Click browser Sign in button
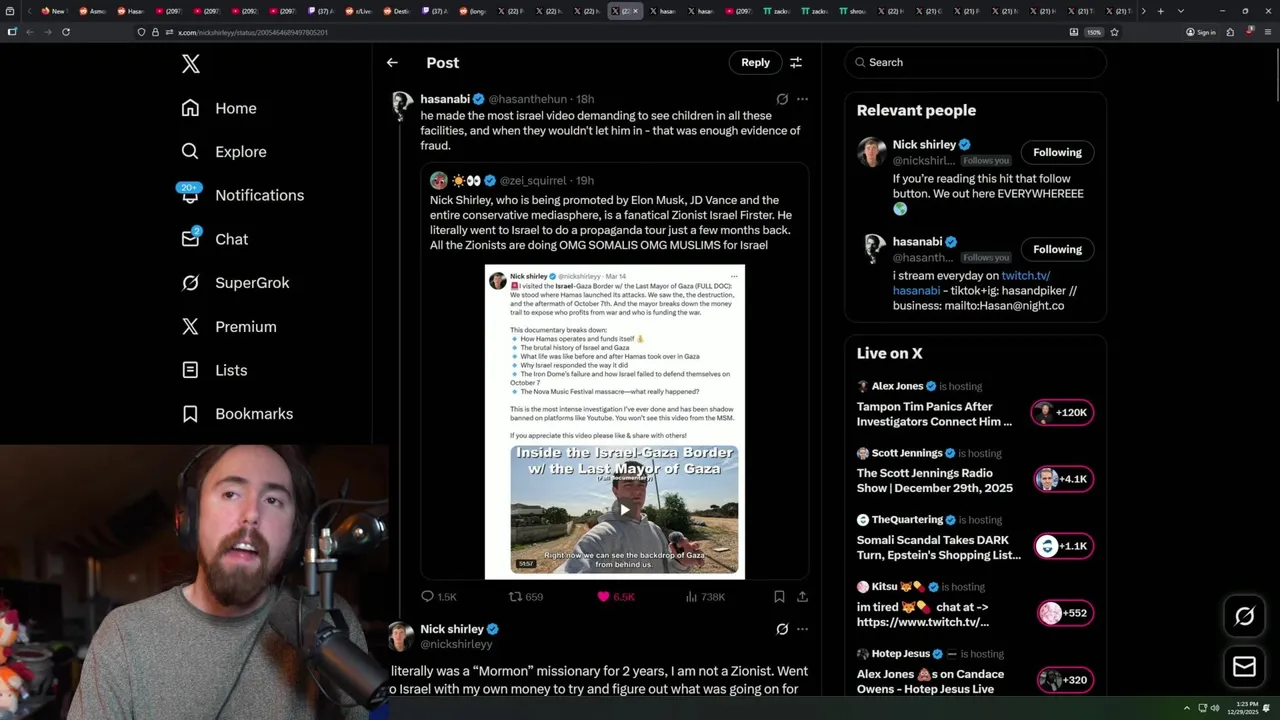Screen dimensions: 1280x720 pos(1201,32)
